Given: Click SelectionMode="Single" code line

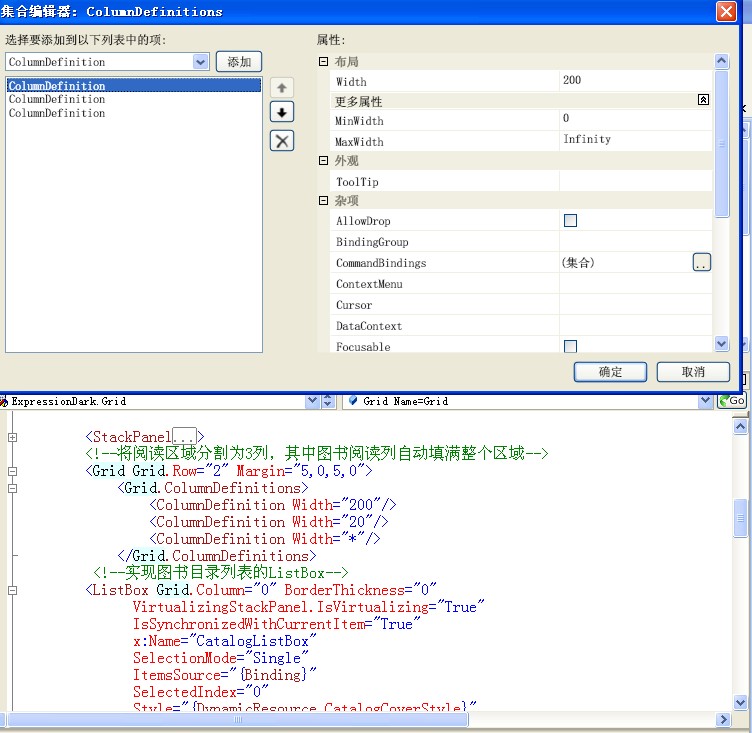Looking at the screenshot, I should [221, 658].
